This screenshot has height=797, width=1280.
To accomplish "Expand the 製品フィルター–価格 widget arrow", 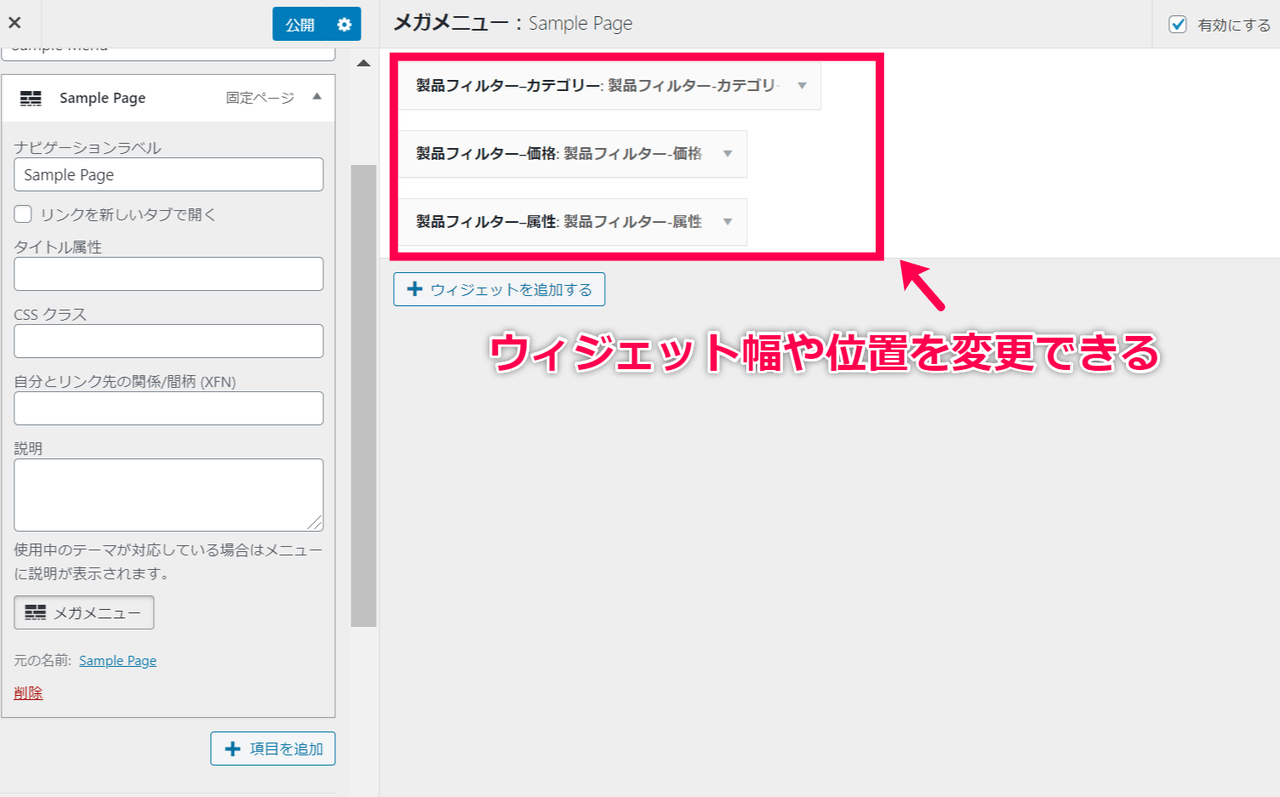I will [x=728, y=154].
